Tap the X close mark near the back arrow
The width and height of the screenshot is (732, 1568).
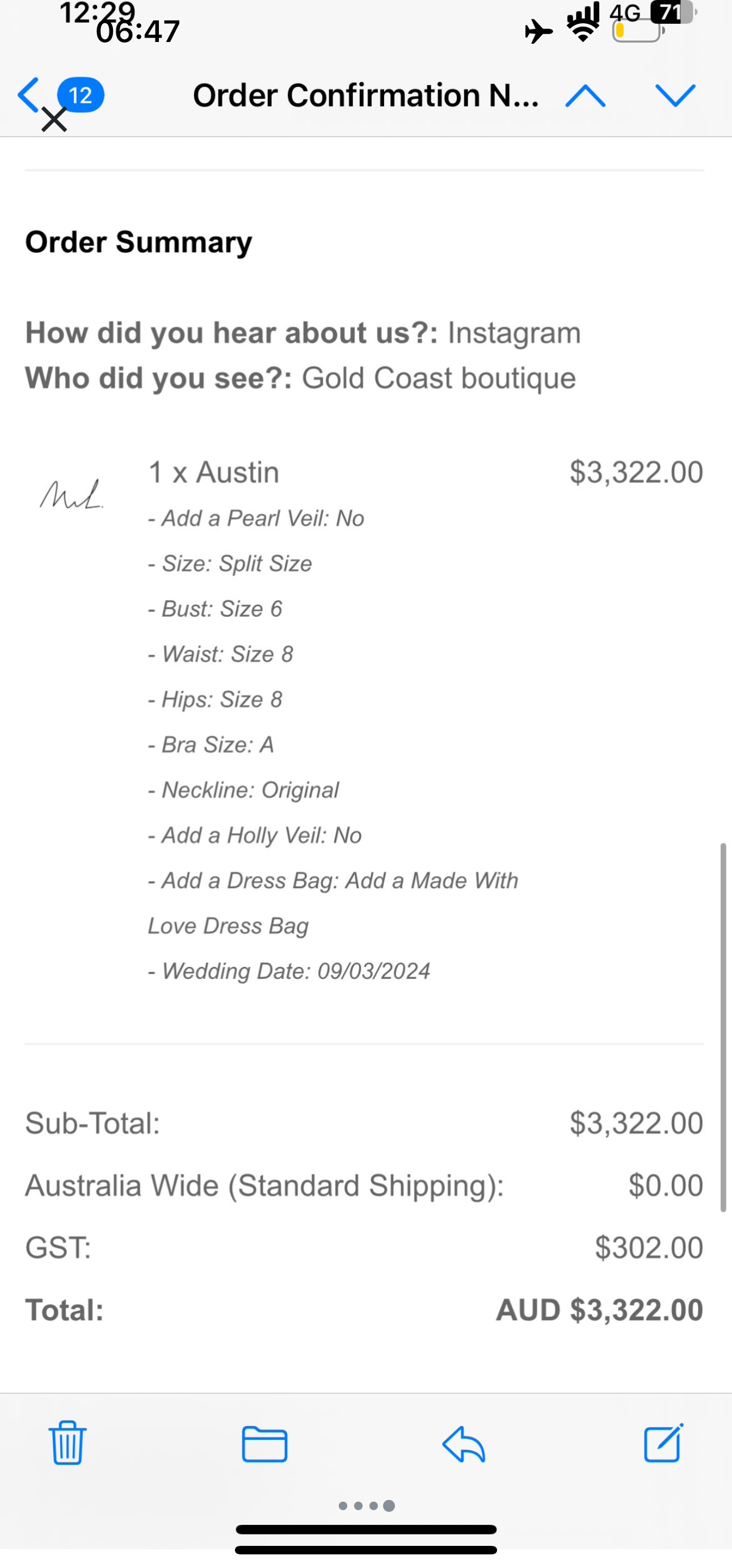coord(55,120)
